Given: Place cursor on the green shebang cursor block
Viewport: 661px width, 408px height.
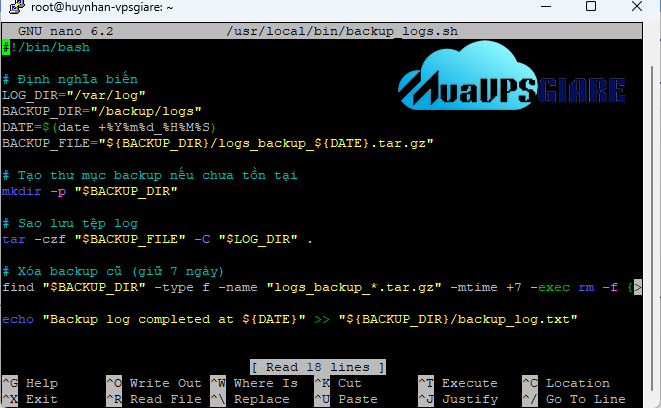Looking at the screenshot, I should pyautogui.click(x=6, y=47).
